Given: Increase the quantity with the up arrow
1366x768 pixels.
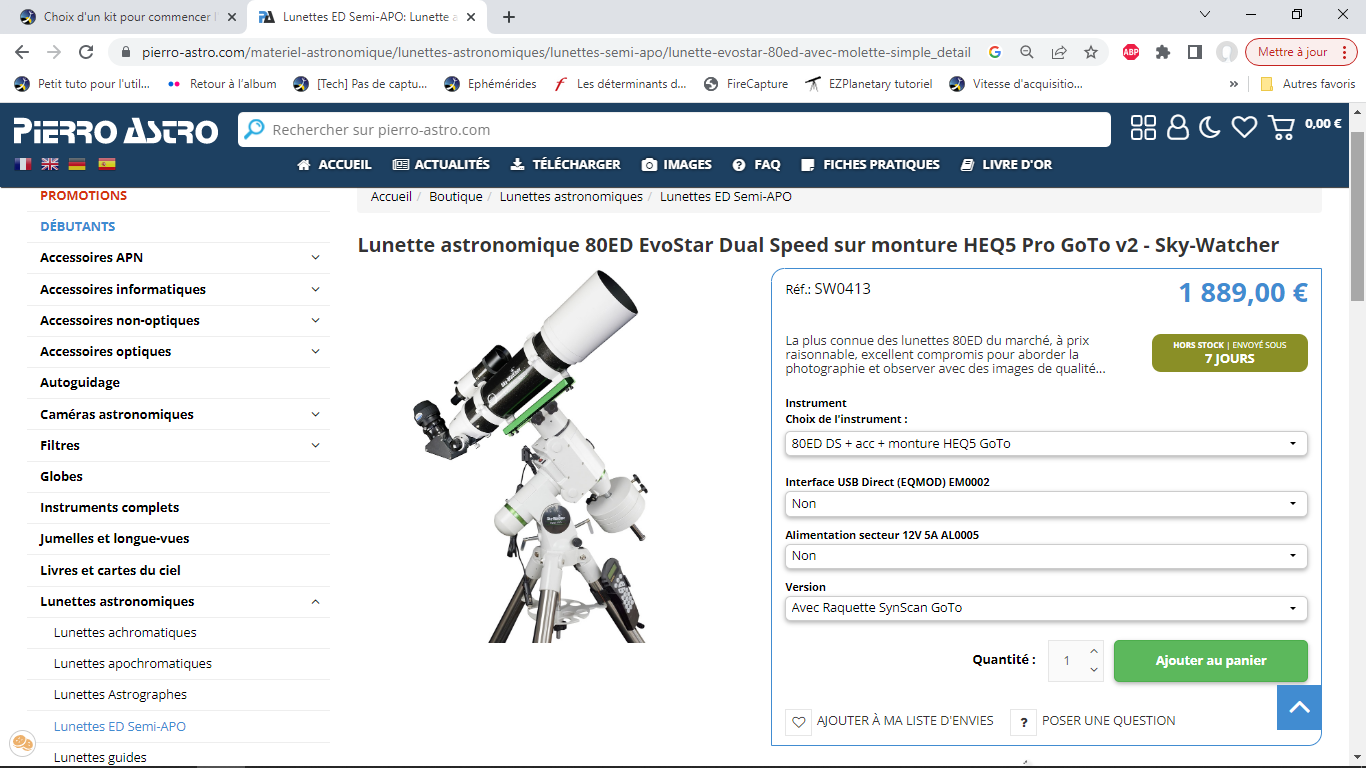Looking at the screenshot, I should [x=1094, y=651].
